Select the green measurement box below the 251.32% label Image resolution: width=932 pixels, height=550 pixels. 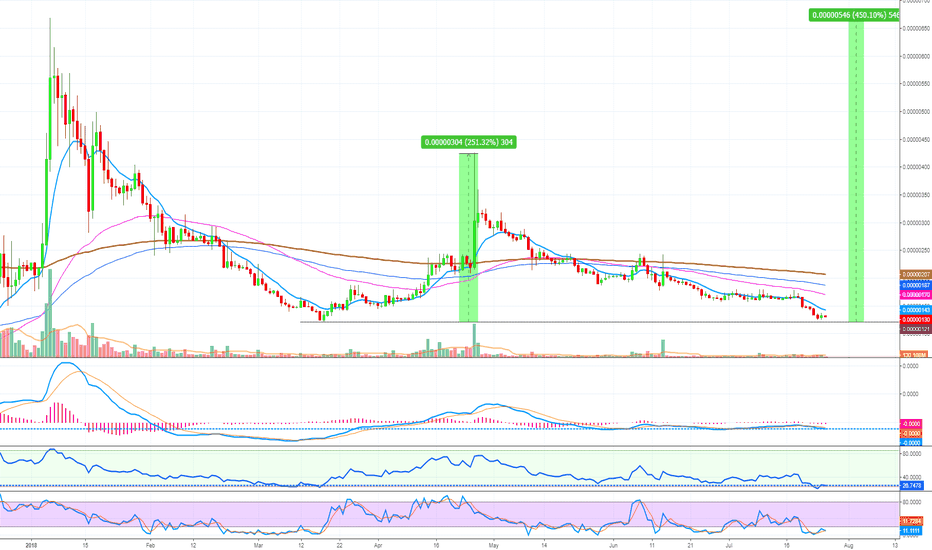click(468, 238)
